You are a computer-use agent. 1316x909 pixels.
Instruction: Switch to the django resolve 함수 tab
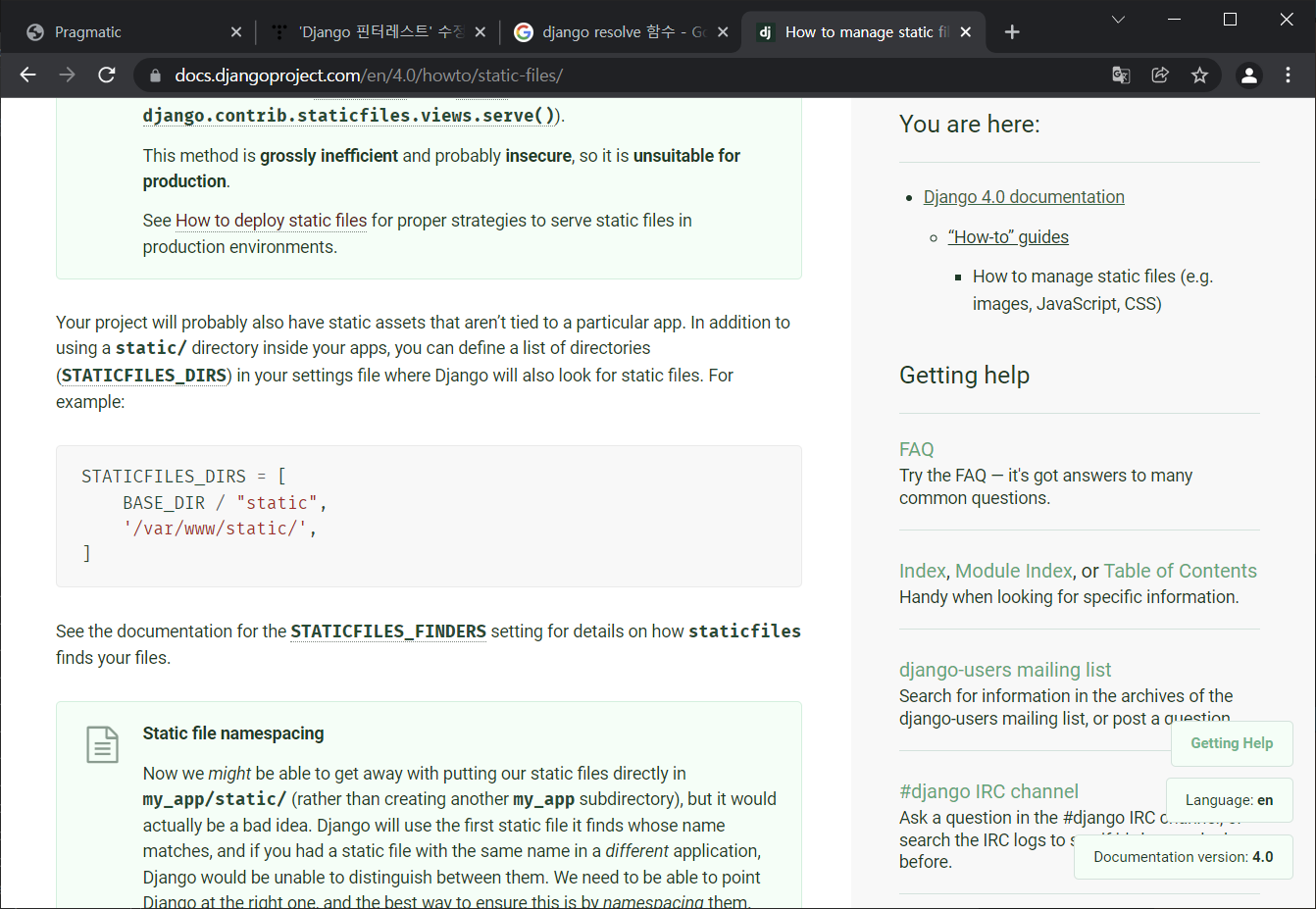click(x=621, y=32)
